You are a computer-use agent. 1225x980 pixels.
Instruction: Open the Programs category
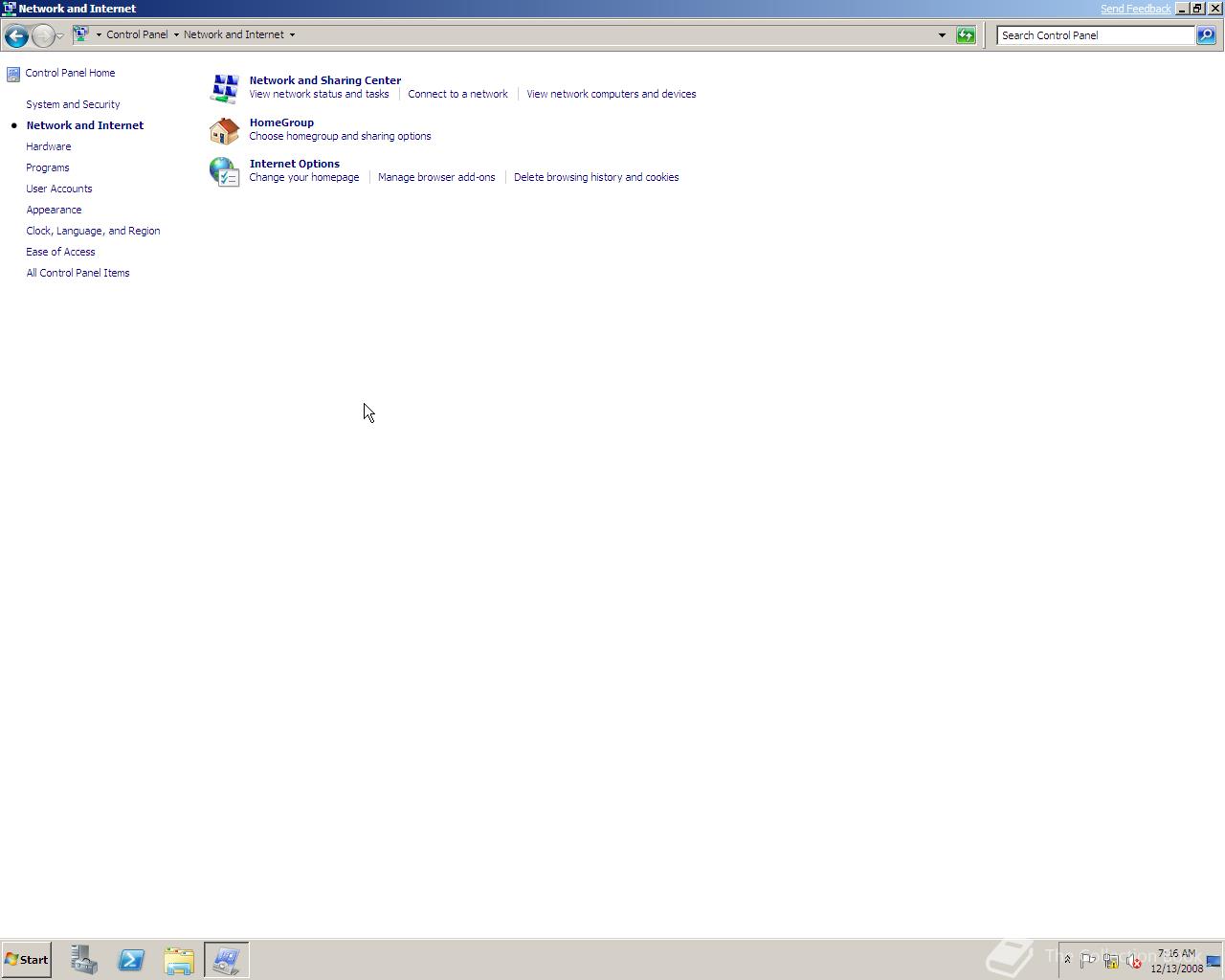point(48,167)
